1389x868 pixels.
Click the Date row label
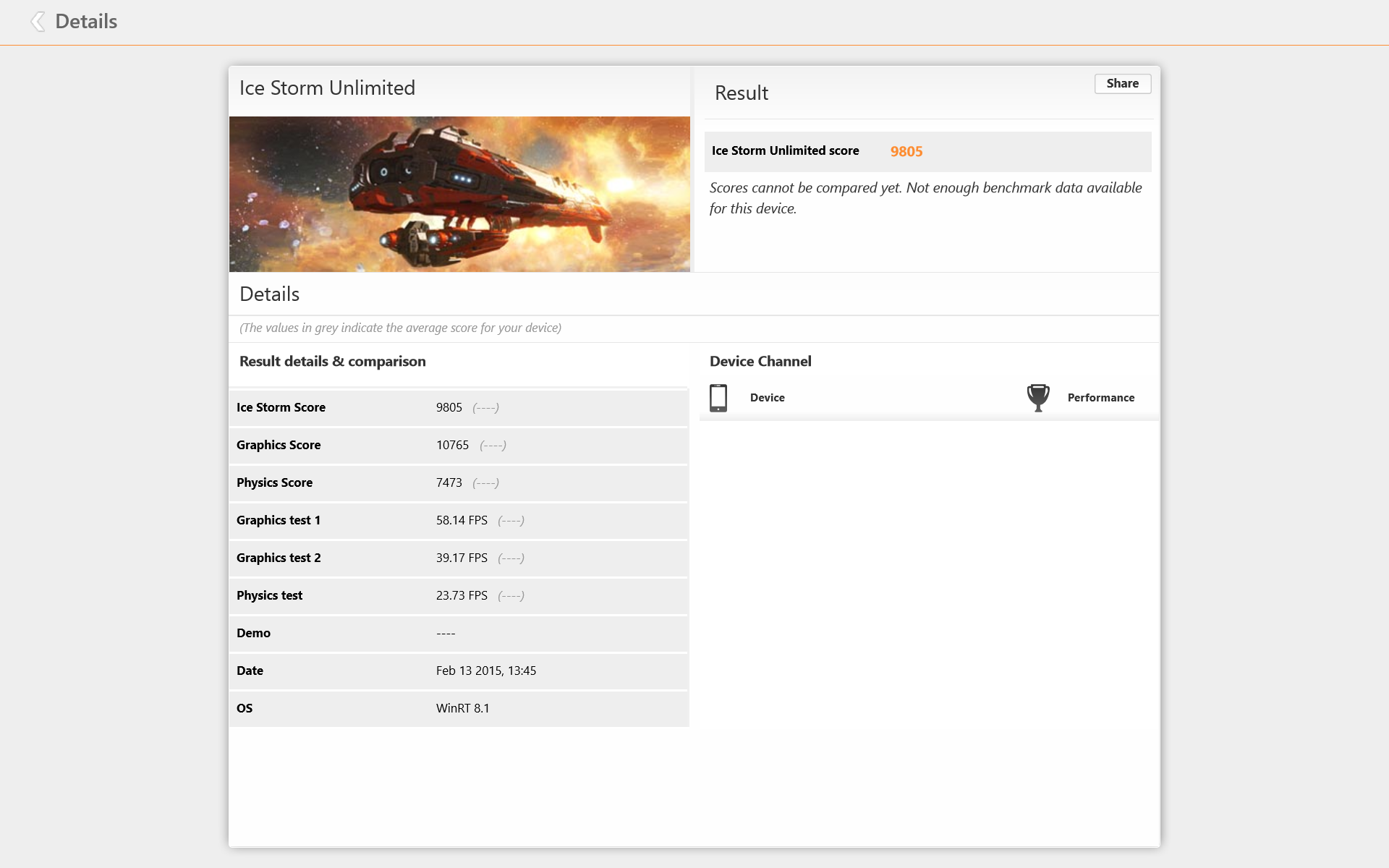[x=250, y=671]
